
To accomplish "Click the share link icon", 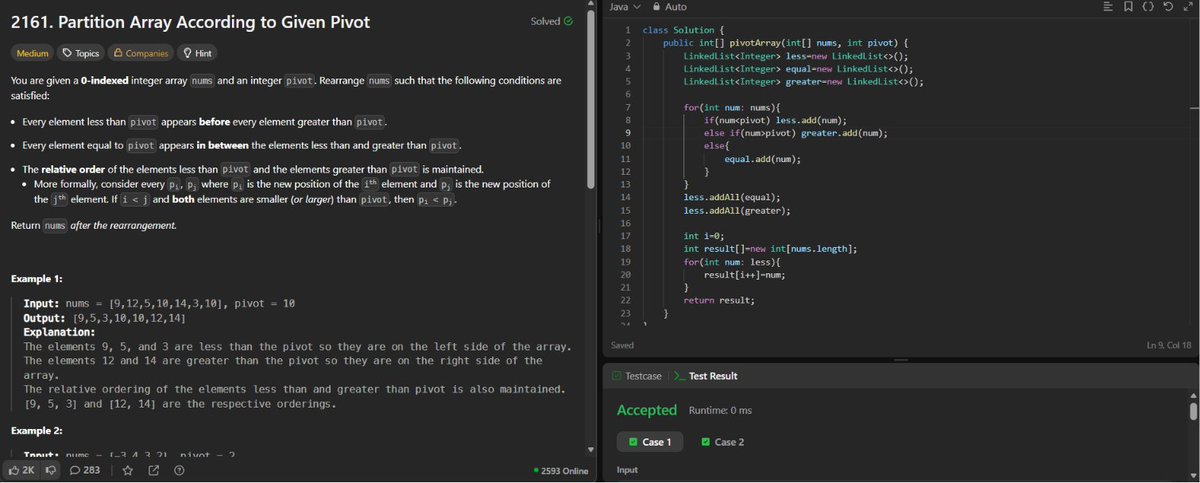I will pos(153,470).
